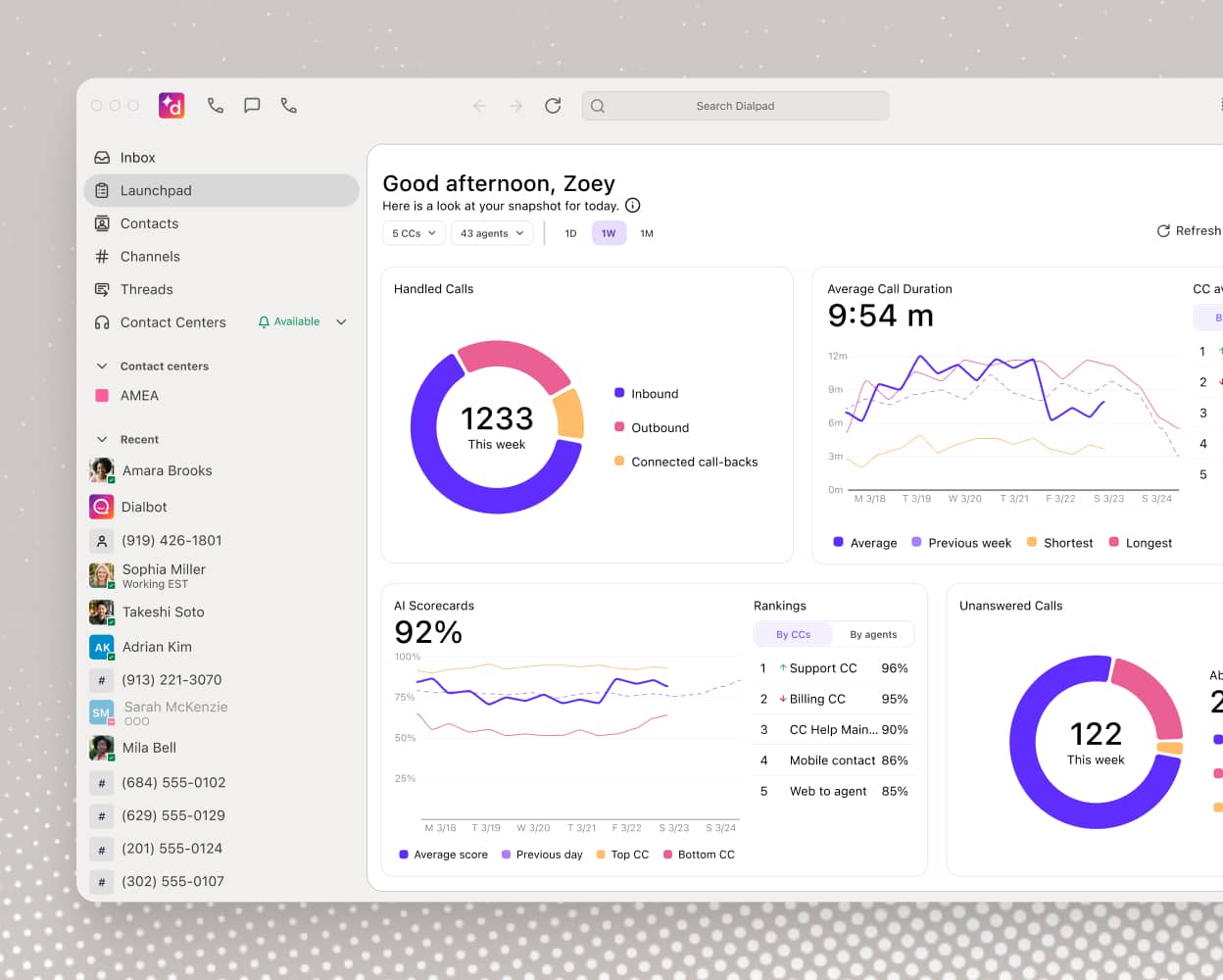
Task: Click hash icon beside (629) 555-0129
Action: 102,815
